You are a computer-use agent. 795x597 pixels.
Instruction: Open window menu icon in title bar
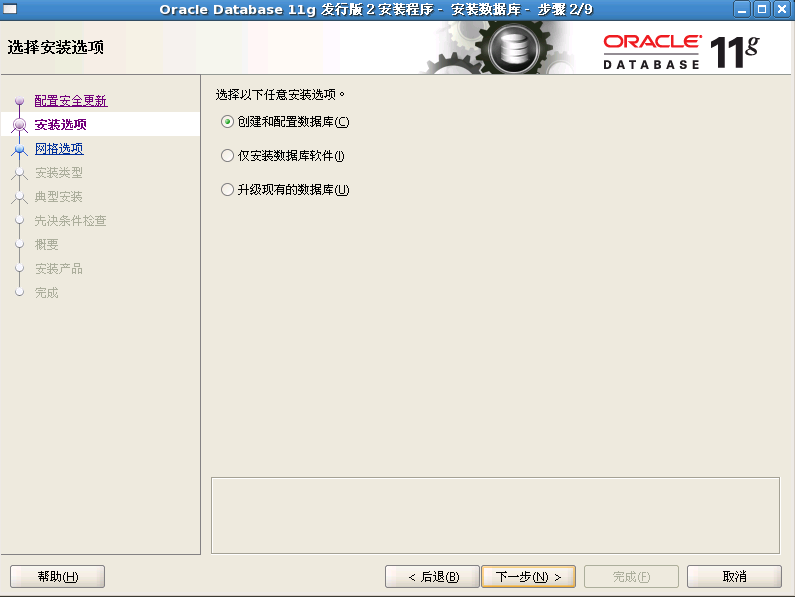[x=10, y=9]
